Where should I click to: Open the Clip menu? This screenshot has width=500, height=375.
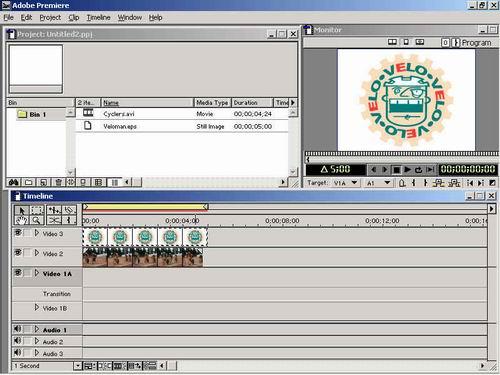[x=74, y=17]
